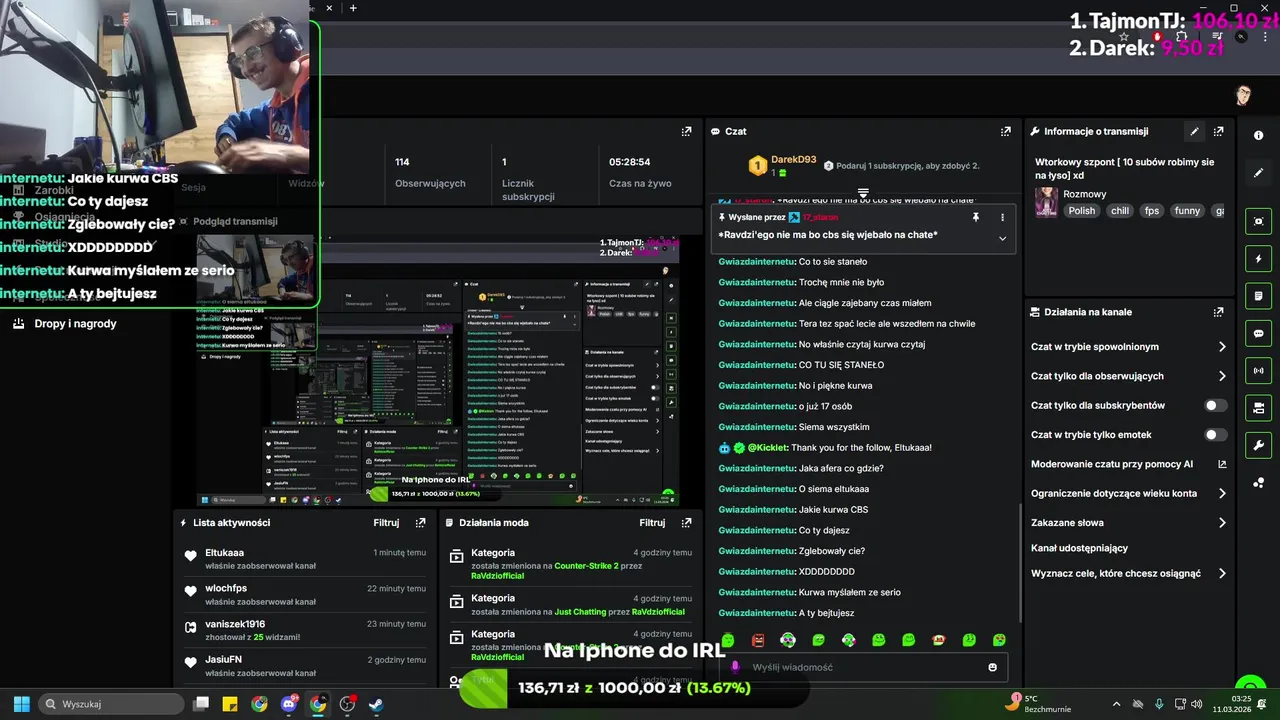Screen dimensions: 1280x720
Task: Open Steam from the taskbar
Action: coord(376,704)
